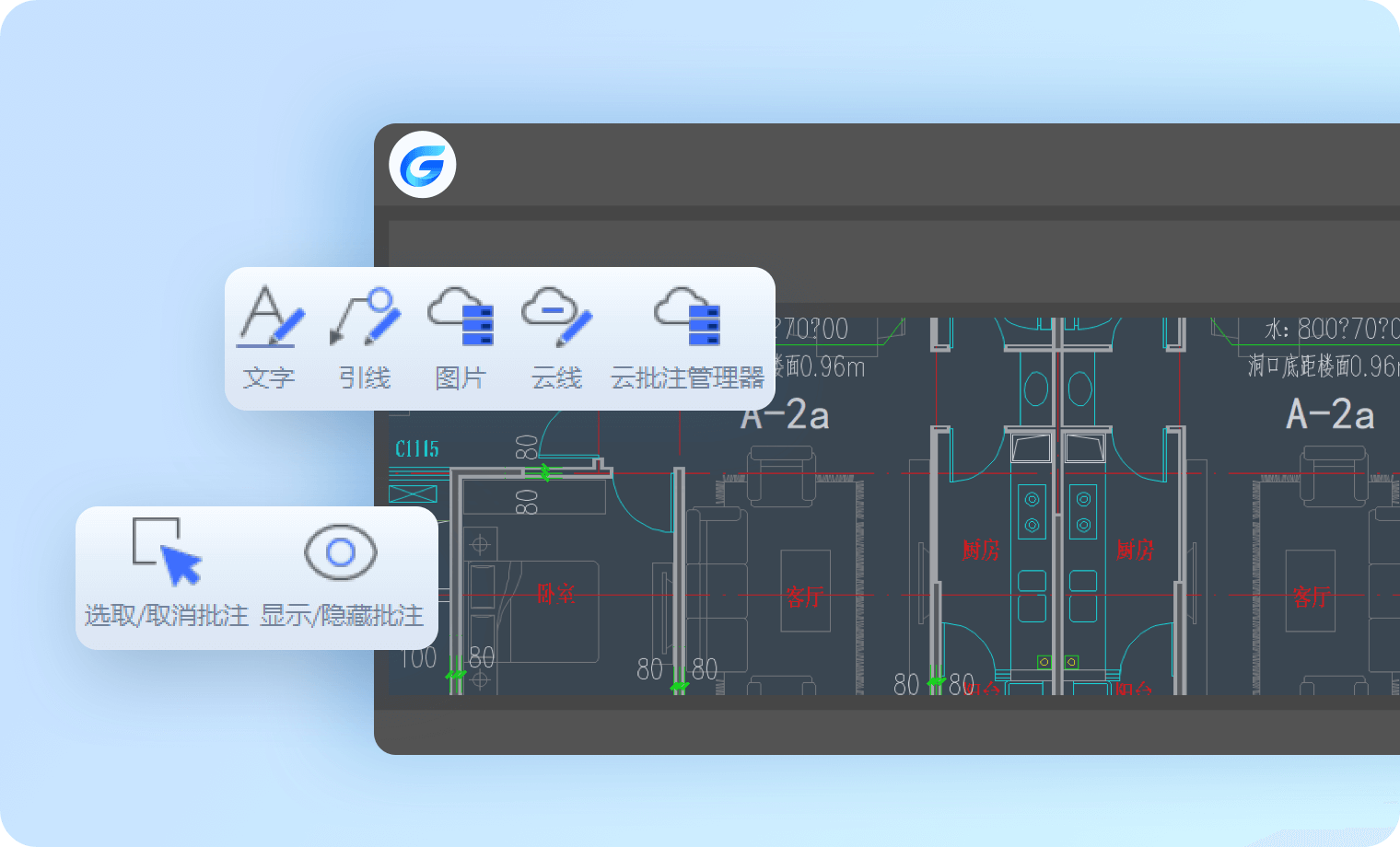Click the far-right 客厅 room label

click(1311, 597)
